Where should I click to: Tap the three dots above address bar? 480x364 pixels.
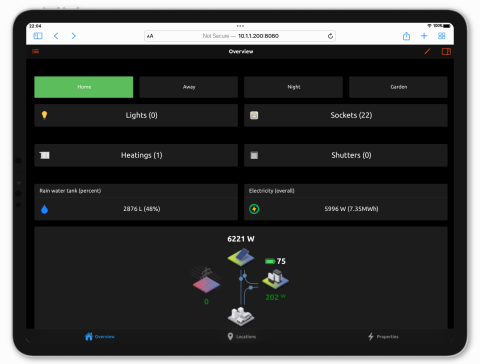tap(240, 26)
